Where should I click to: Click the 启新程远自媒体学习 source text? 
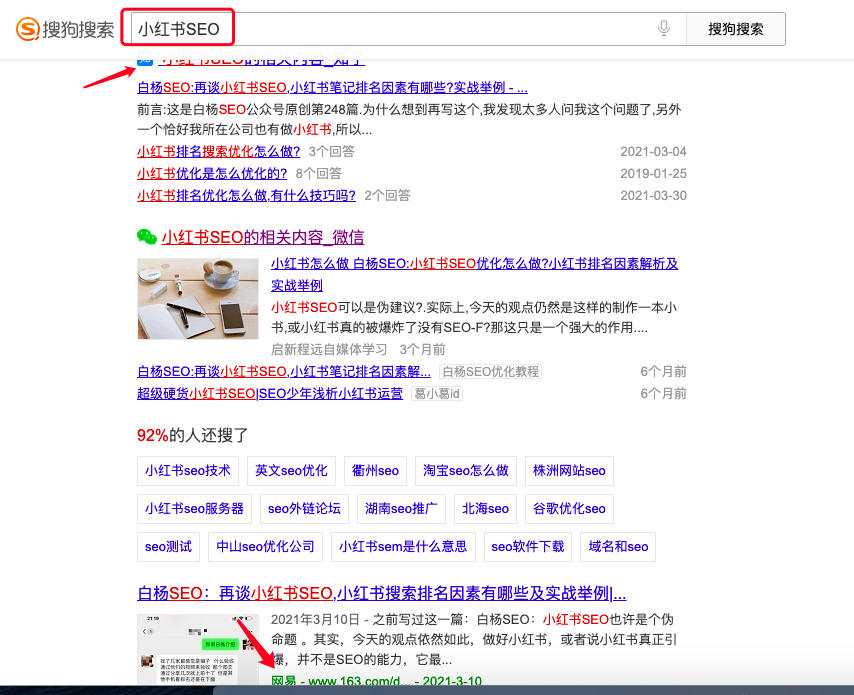pyautogui.click(x=329, y=350)
